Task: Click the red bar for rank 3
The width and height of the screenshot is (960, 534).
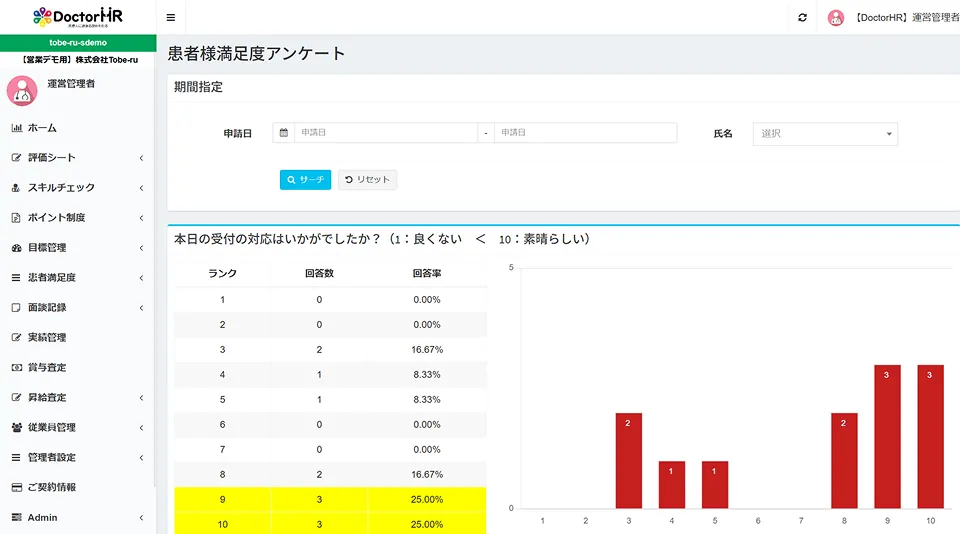Action: pos(629,461)
